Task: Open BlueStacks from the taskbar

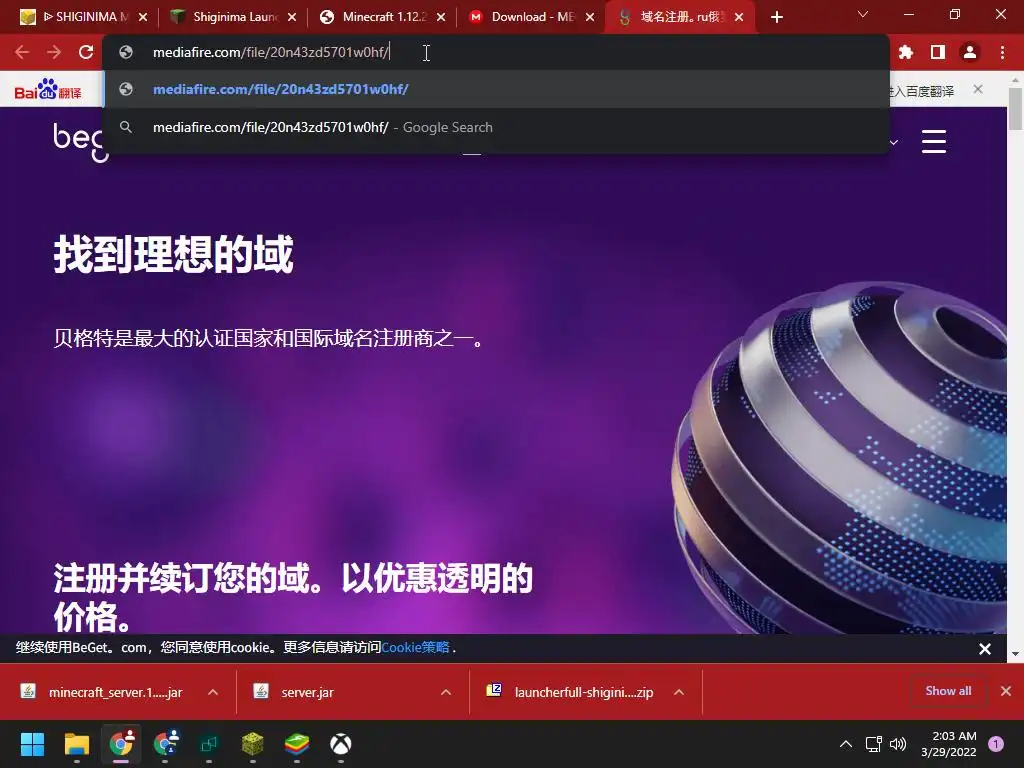Action: [297, 744]
